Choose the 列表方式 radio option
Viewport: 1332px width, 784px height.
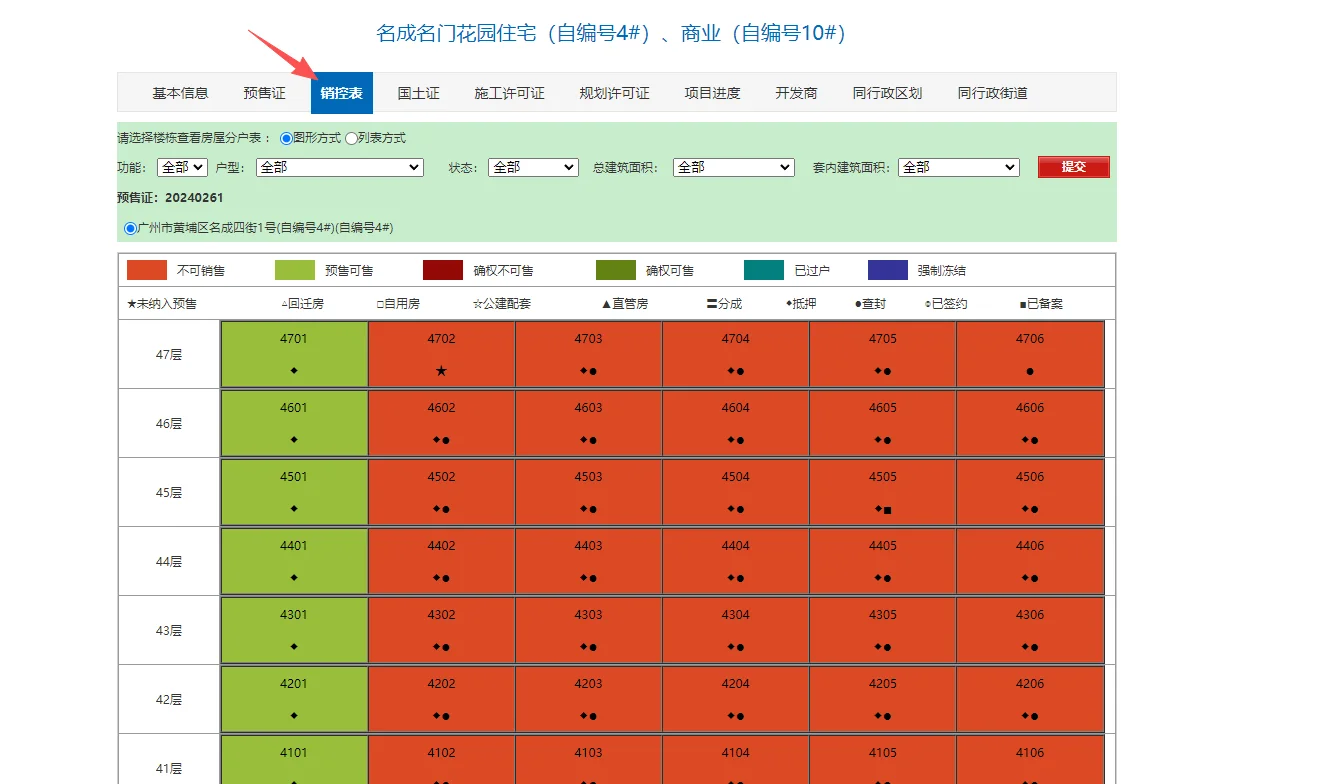point(351,138)
